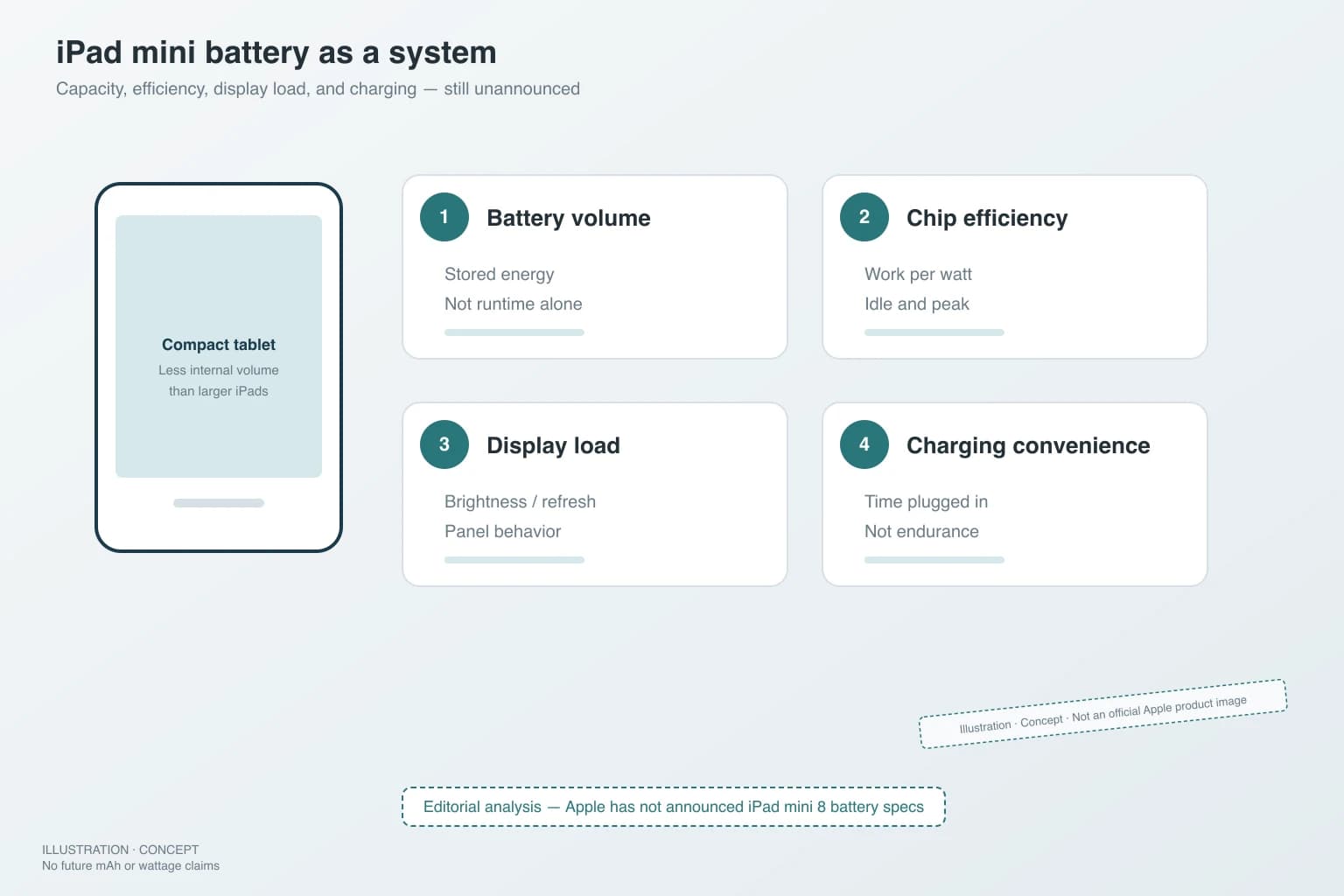Screen dimensions: 1344x896
Task: Click 'Less internal volume' caption line
Action: [219, 370]
